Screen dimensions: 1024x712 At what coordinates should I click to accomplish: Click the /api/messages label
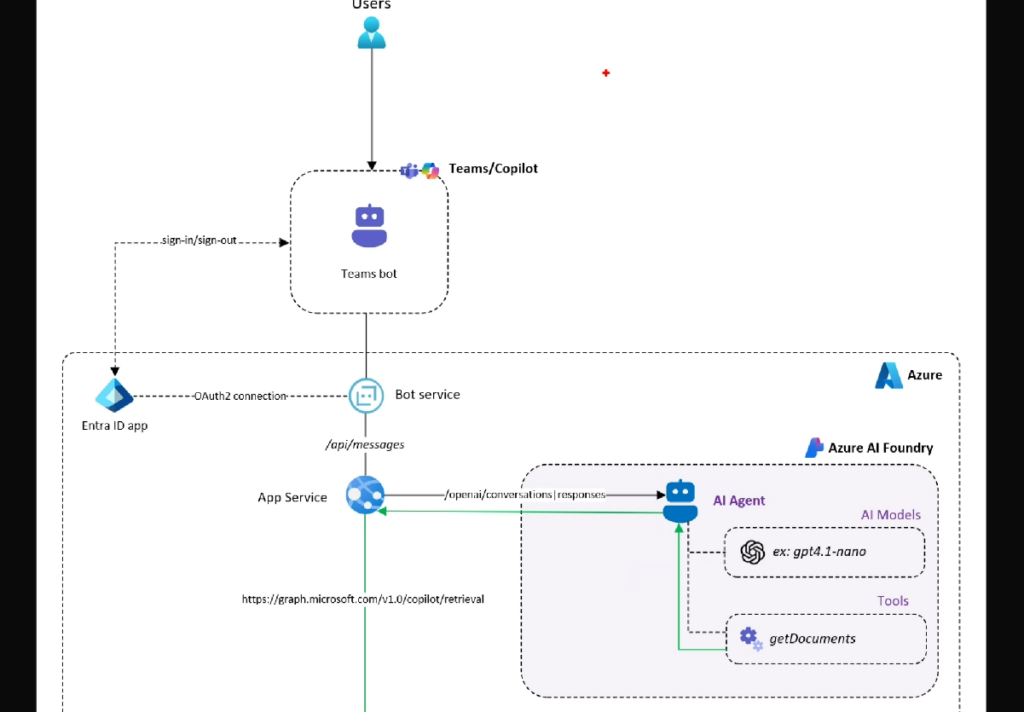365,444
